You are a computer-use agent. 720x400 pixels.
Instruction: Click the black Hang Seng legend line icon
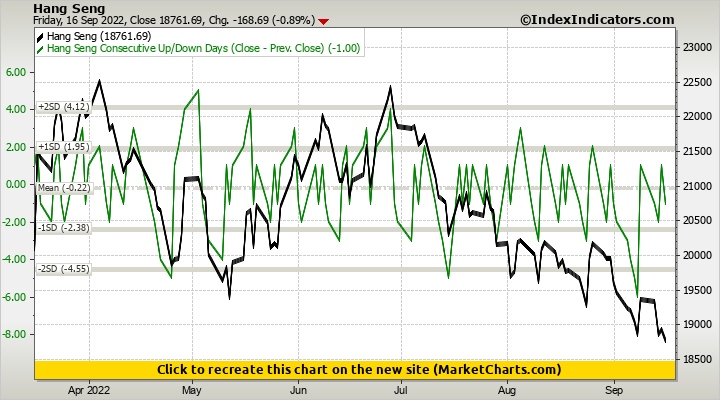coord(40,36)
